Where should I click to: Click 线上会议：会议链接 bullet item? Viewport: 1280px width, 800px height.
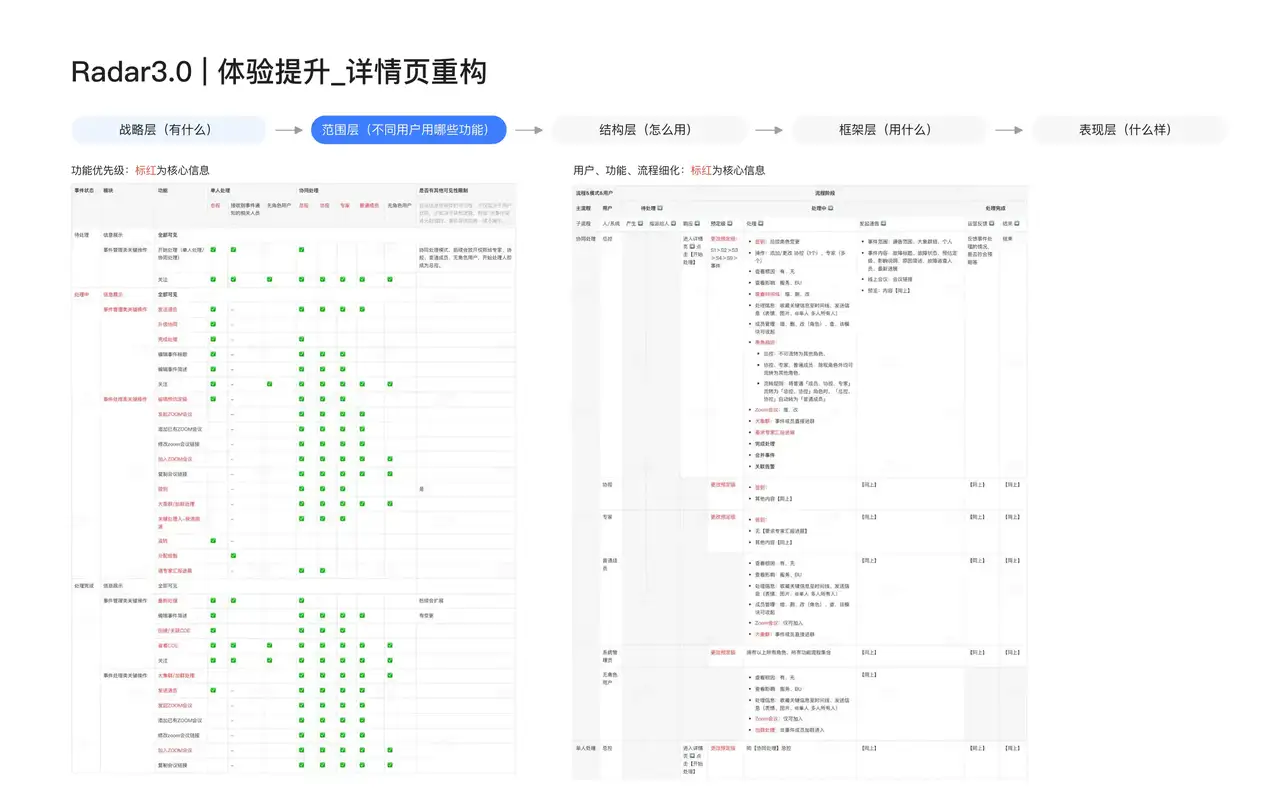point(888,279)
